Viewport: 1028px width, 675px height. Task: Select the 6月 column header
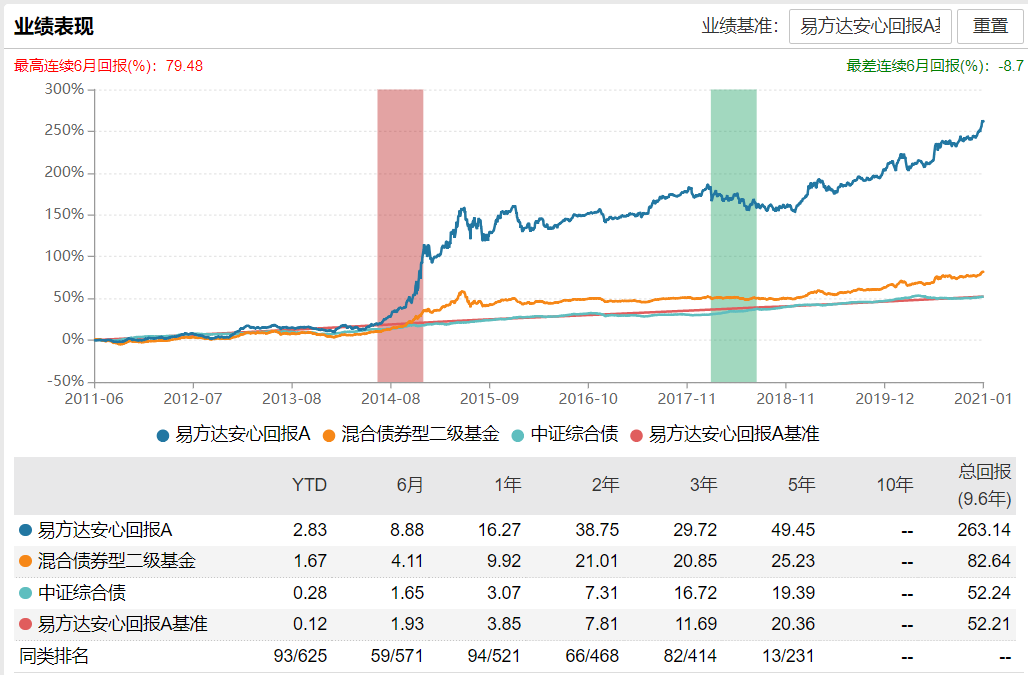click(x=411, y=484)
